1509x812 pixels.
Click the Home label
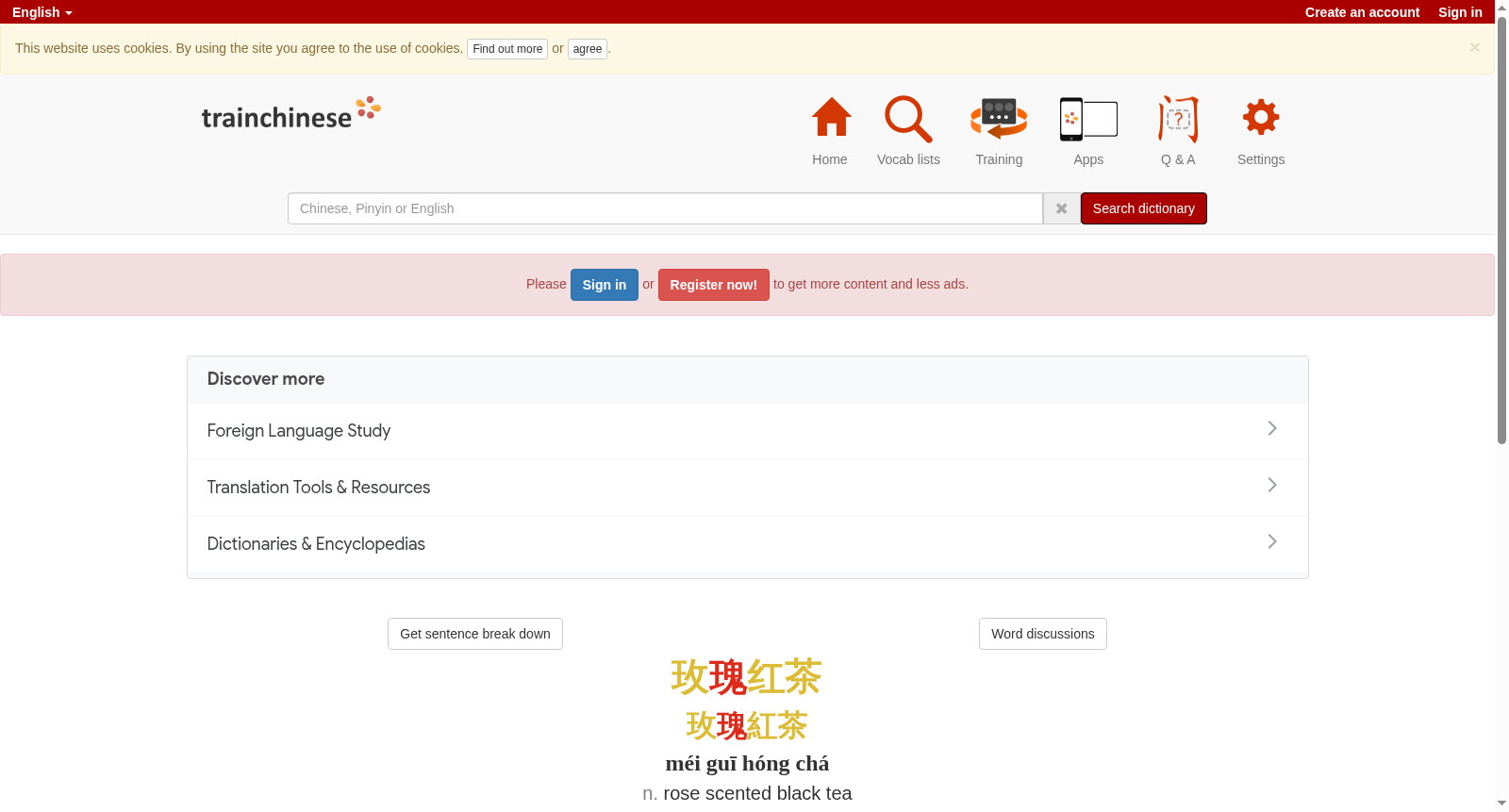(x=830, y=159)
